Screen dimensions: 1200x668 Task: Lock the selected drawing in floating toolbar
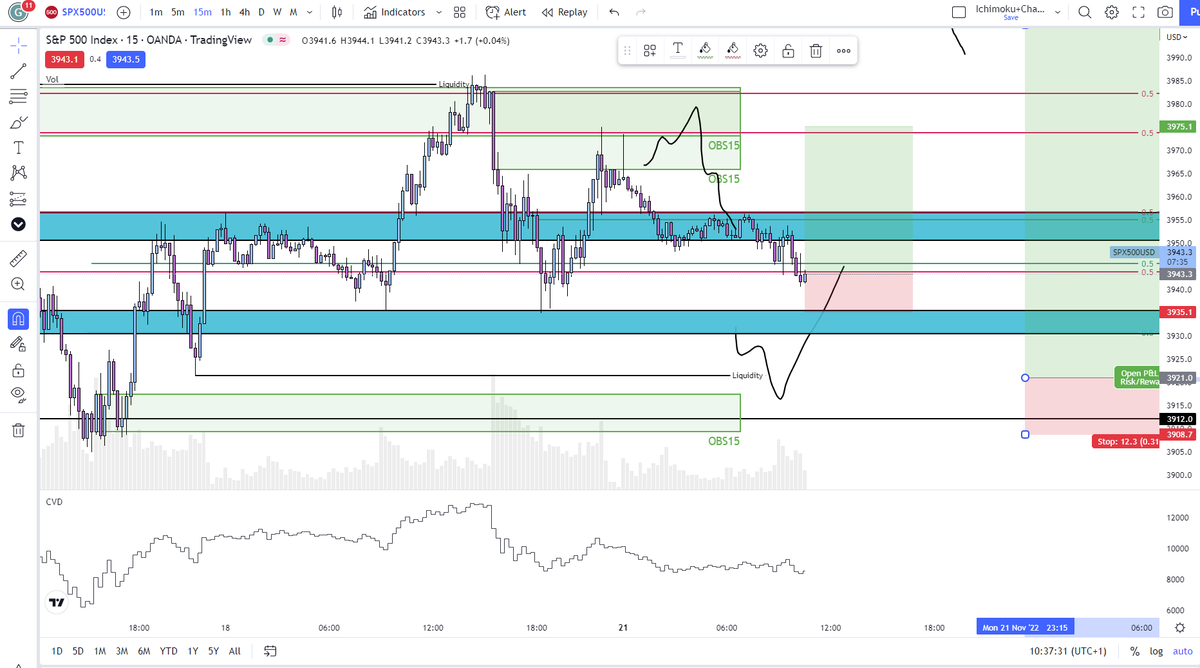tap(788, 50)
